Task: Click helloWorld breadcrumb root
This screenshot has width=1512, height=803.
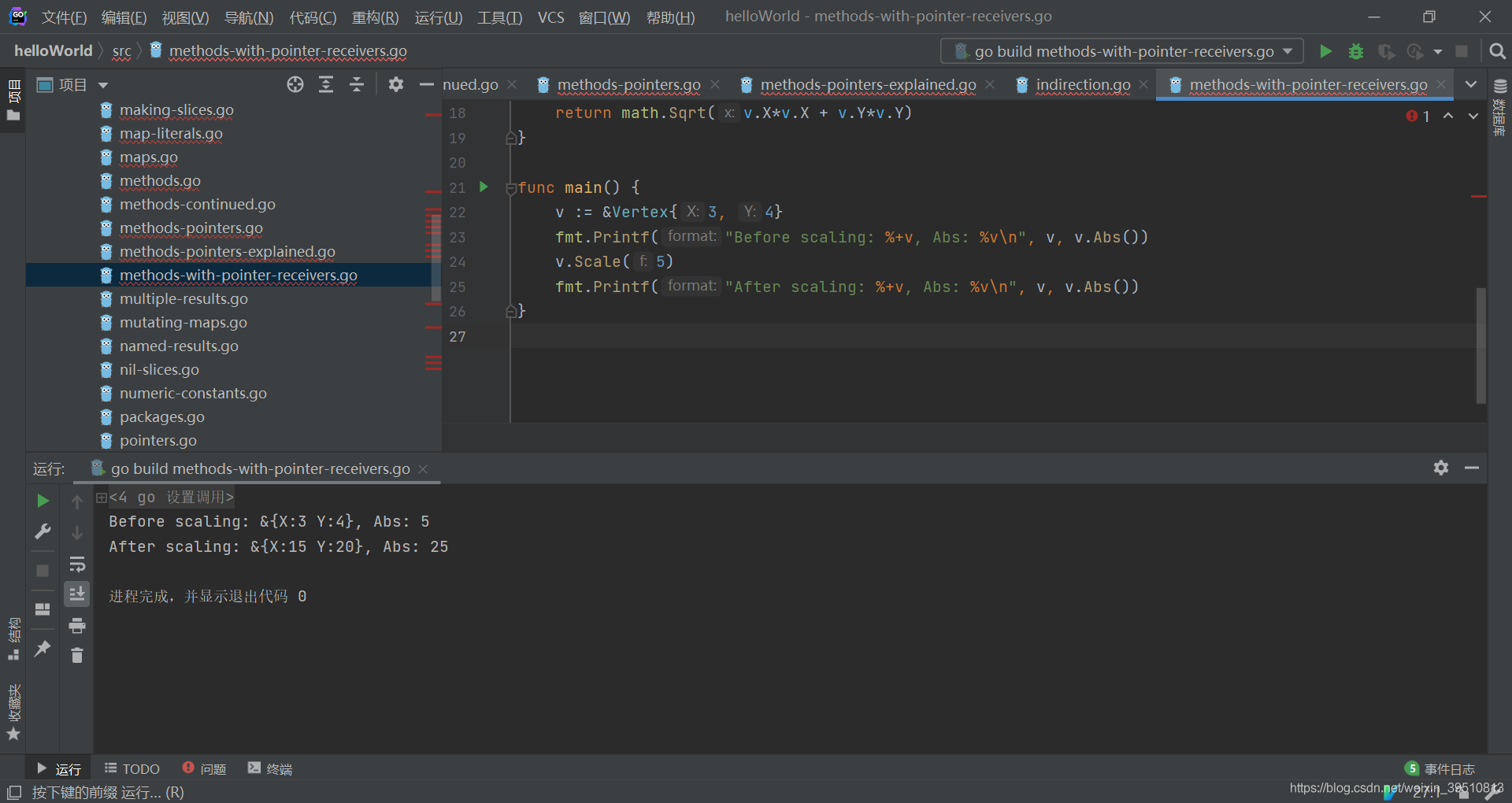Action: tap(54, 51)
